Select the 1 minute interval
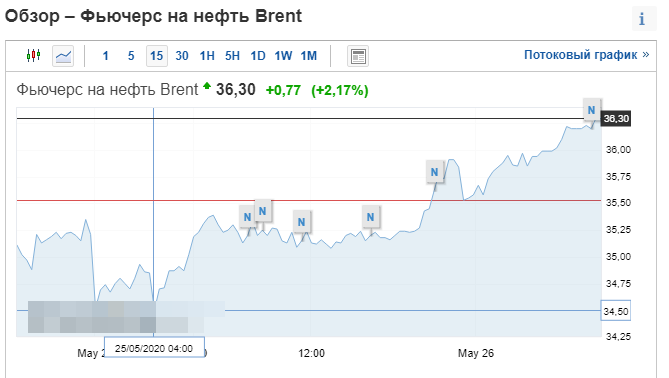This screenshot has height=378, width=669. tap(105, 56)
